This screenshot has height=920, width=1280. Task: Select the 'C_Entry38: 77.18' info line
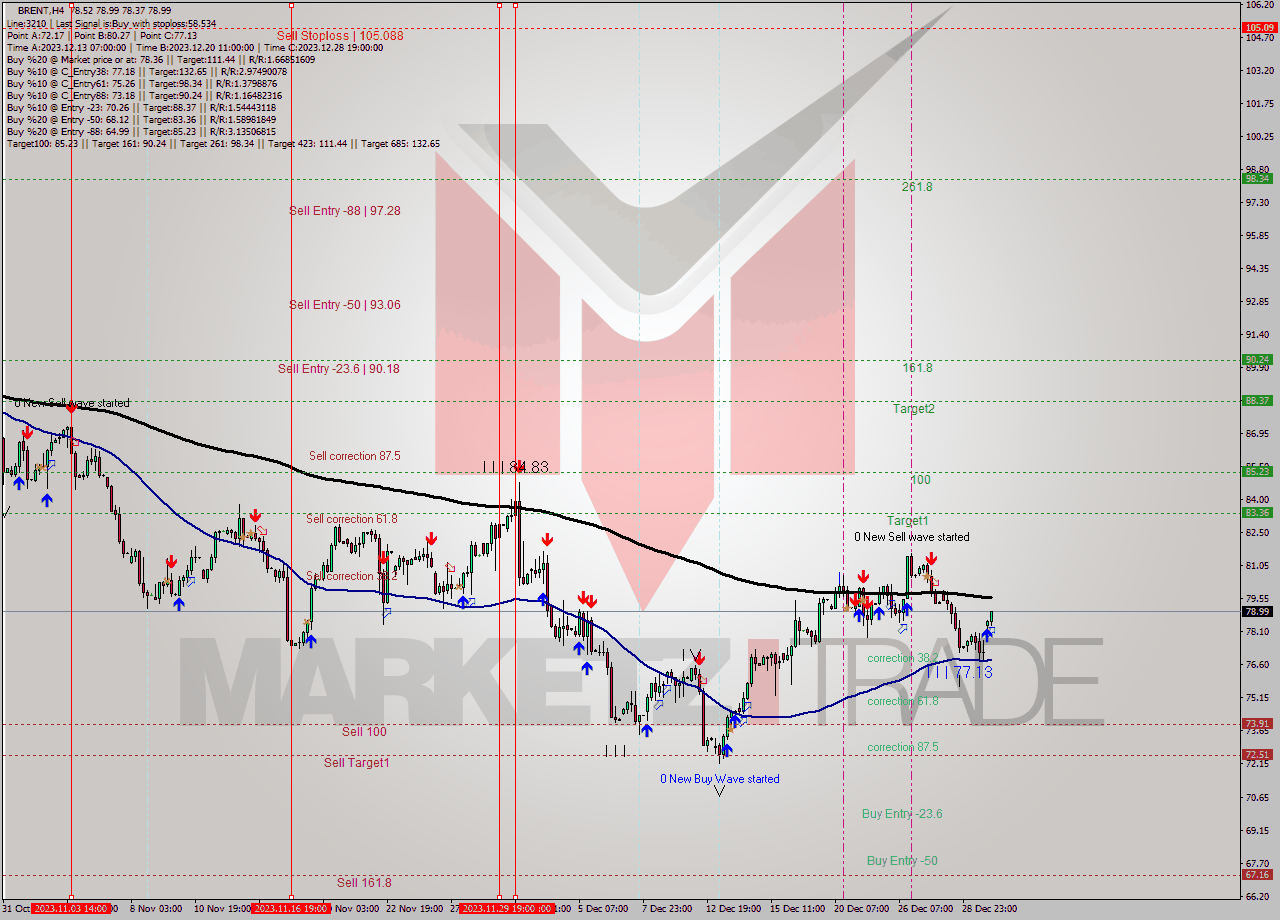point(147,71)
